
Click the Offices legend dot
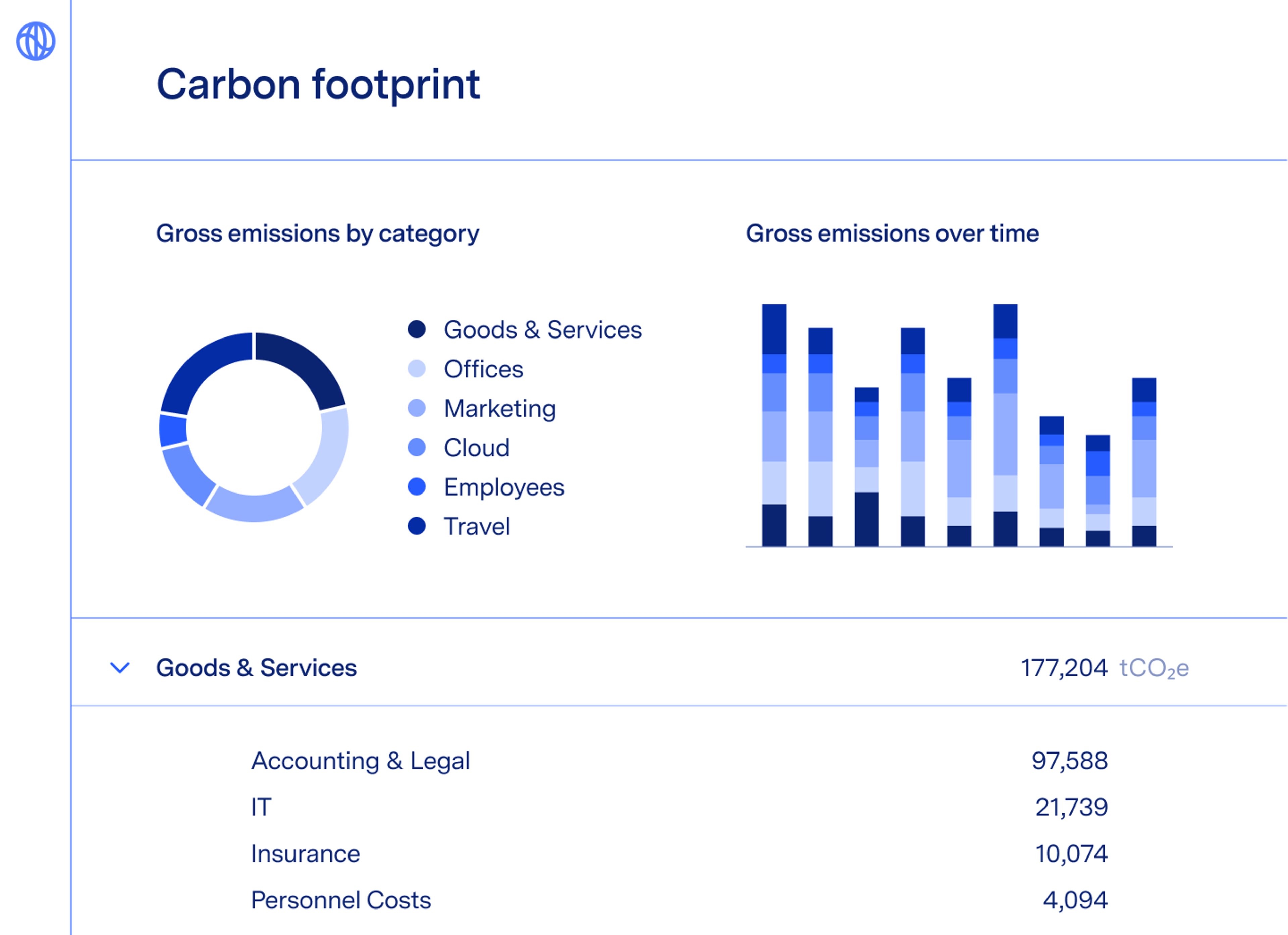(417, 369)
